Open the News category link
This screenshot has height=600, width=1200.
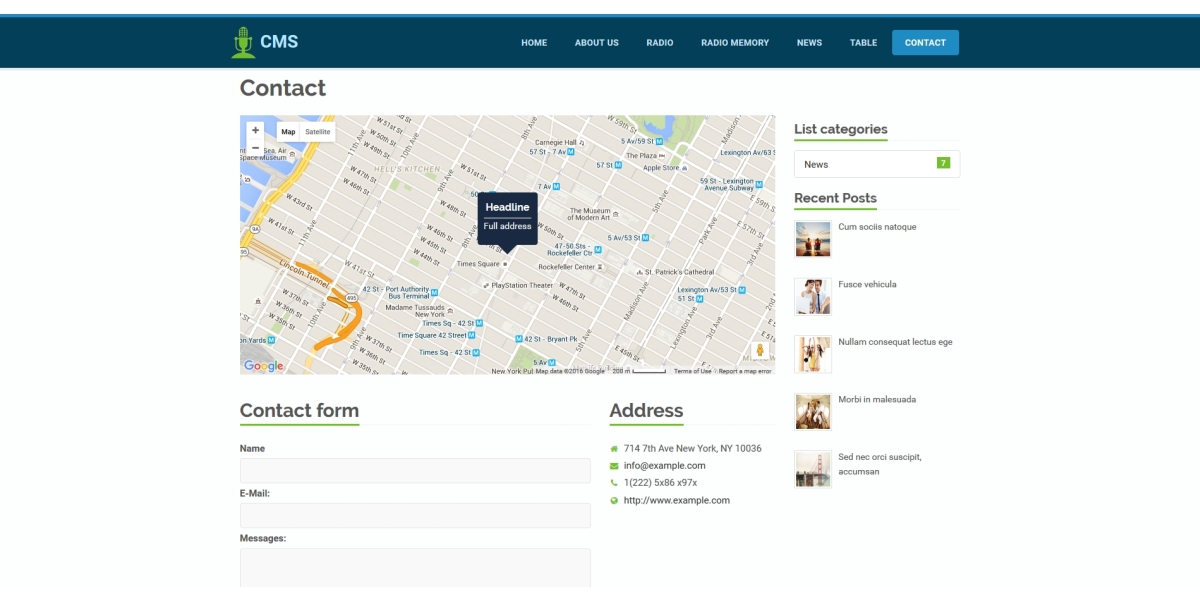pos(816,164)
